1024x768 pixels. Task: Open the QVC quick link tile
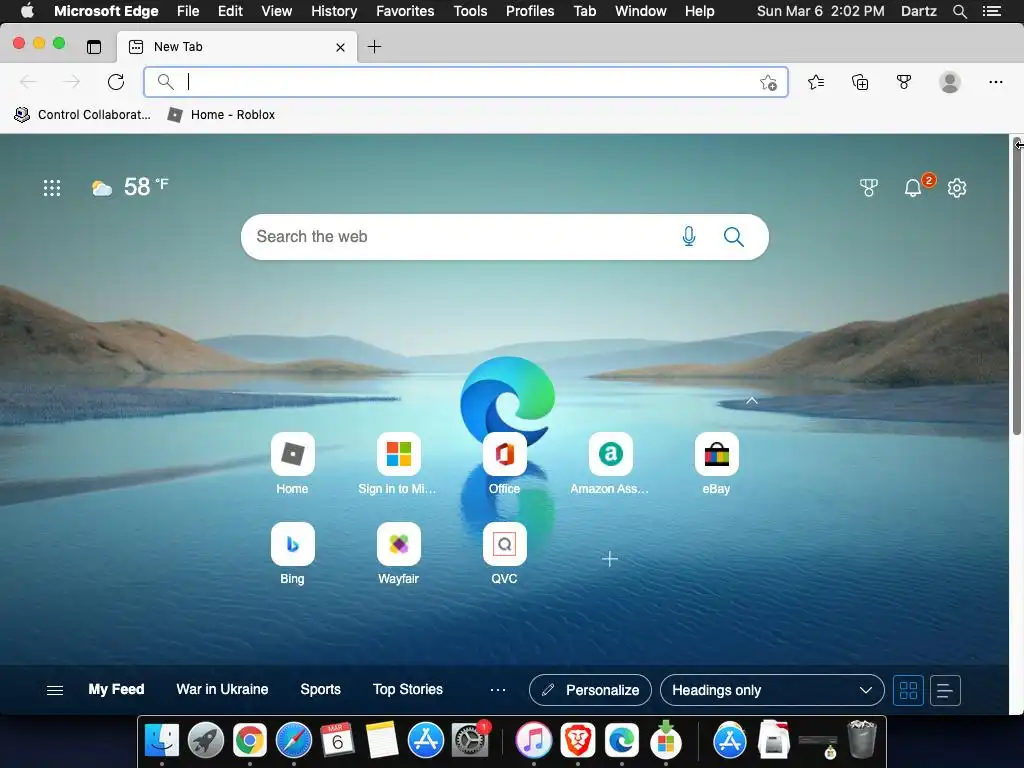[504, 554]
